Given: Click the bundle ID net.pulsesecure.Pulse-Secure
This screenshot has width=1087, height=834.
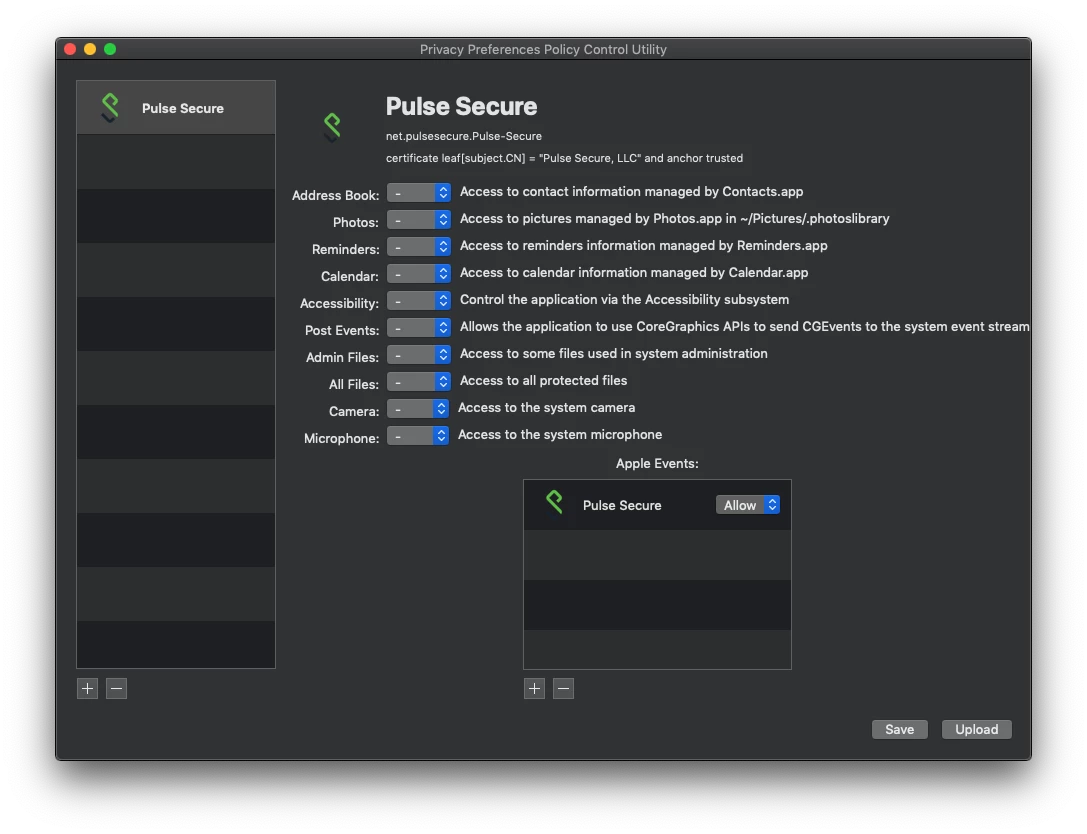Looking at the screenshot, I should click(464, 136).
